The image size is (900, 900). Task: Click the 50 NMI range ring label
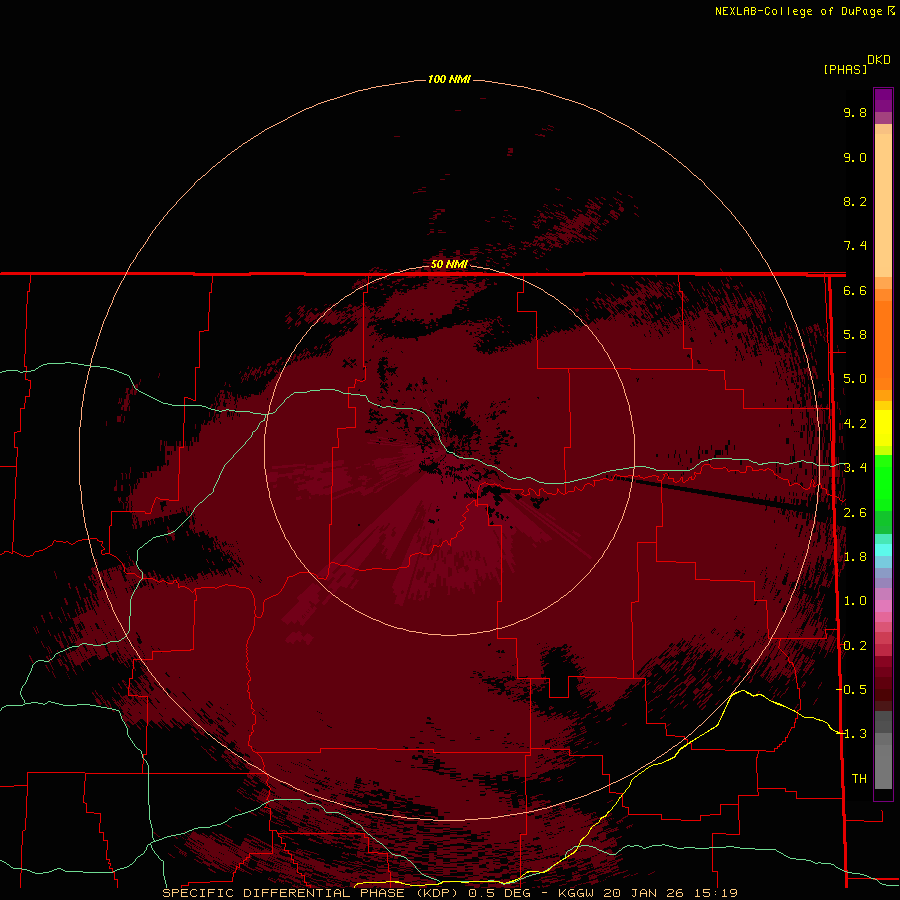(x=449, y=264)
